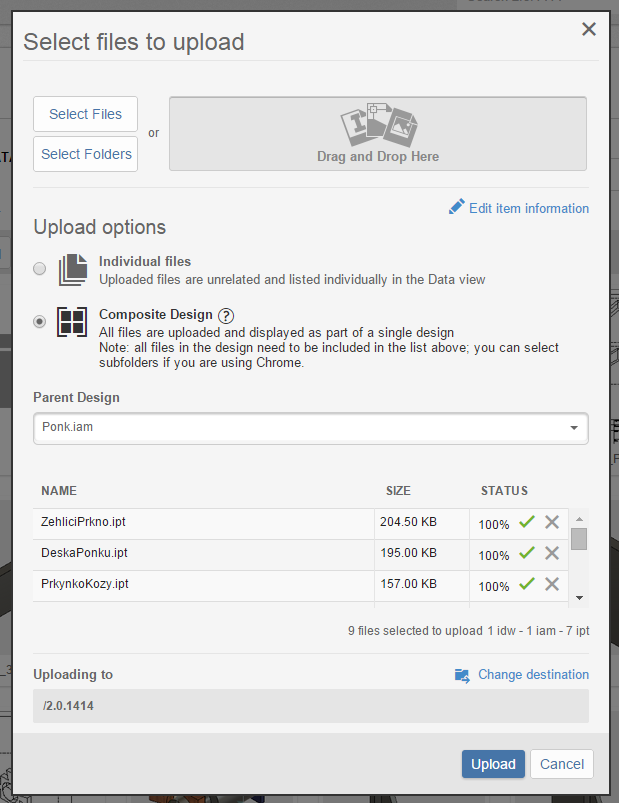Click the Upload button
The height and width of the screenshot is (803, 619).
493,763
